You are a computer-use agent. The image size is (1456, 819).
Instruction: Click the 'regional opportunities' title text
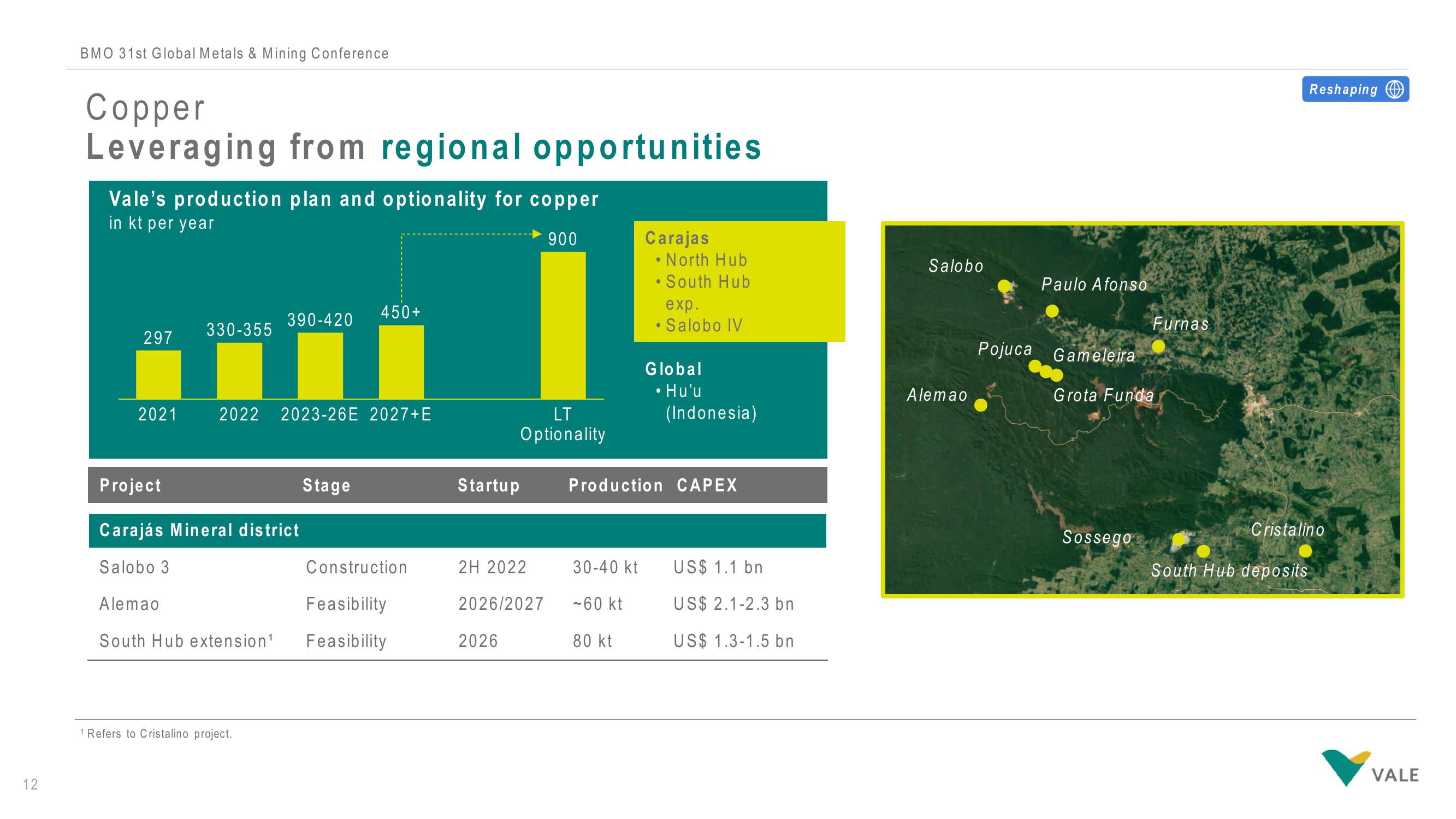coord(571,147)
